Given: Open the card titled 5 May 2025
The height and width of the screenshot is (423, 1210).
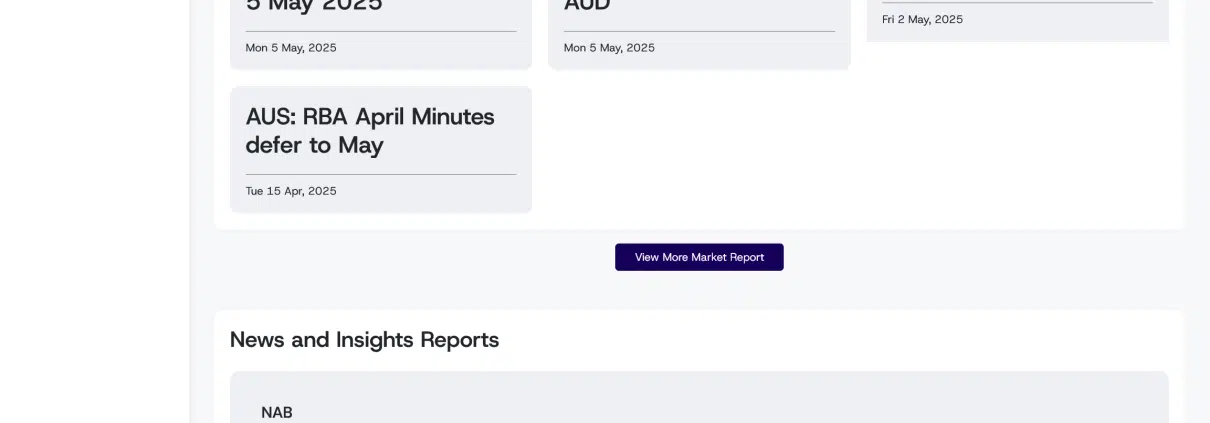Looking at the screenshot, I should click(314, 6).
